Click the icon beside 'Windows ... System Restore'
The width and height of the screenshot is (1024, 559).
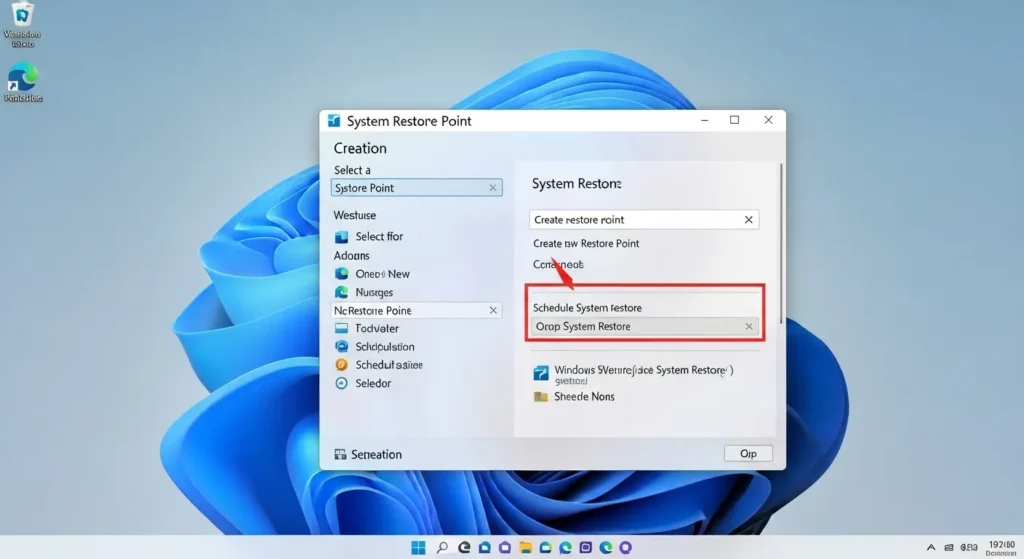click(541, 374)
